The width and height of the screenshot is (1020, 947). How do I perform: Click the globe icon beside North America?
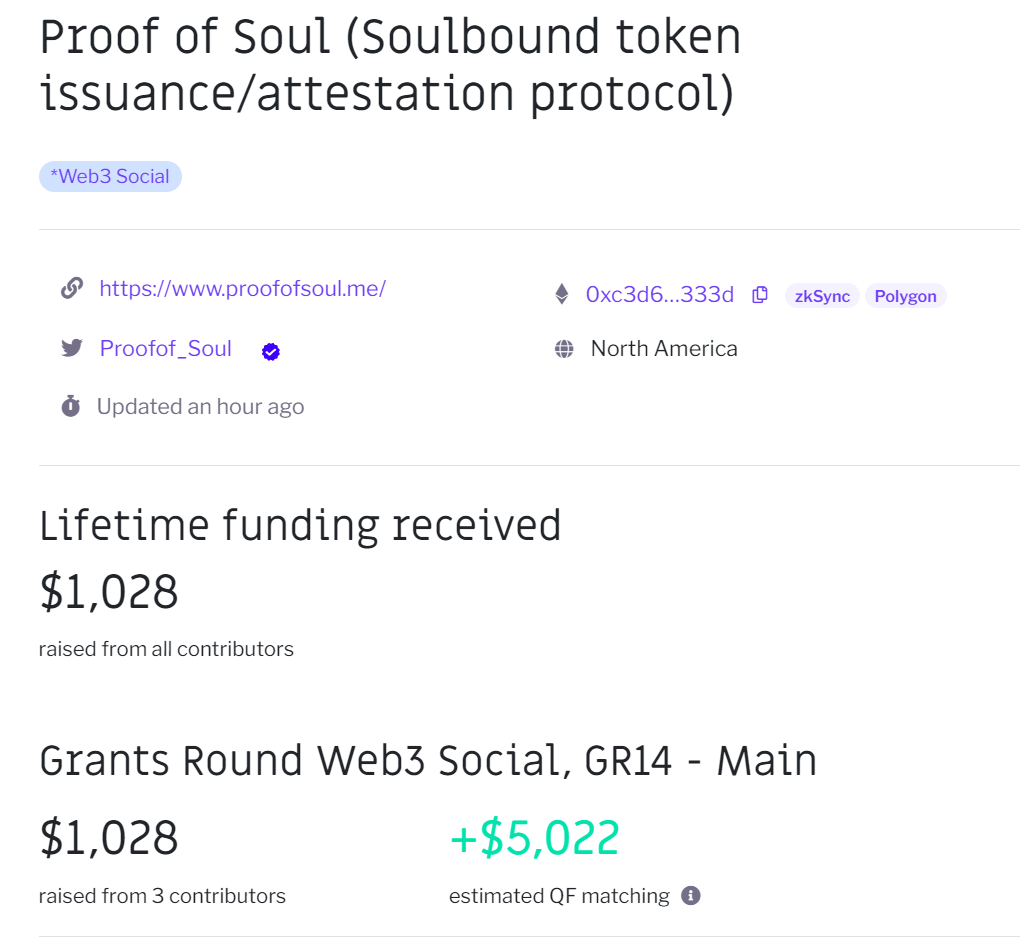coord(564,349)
